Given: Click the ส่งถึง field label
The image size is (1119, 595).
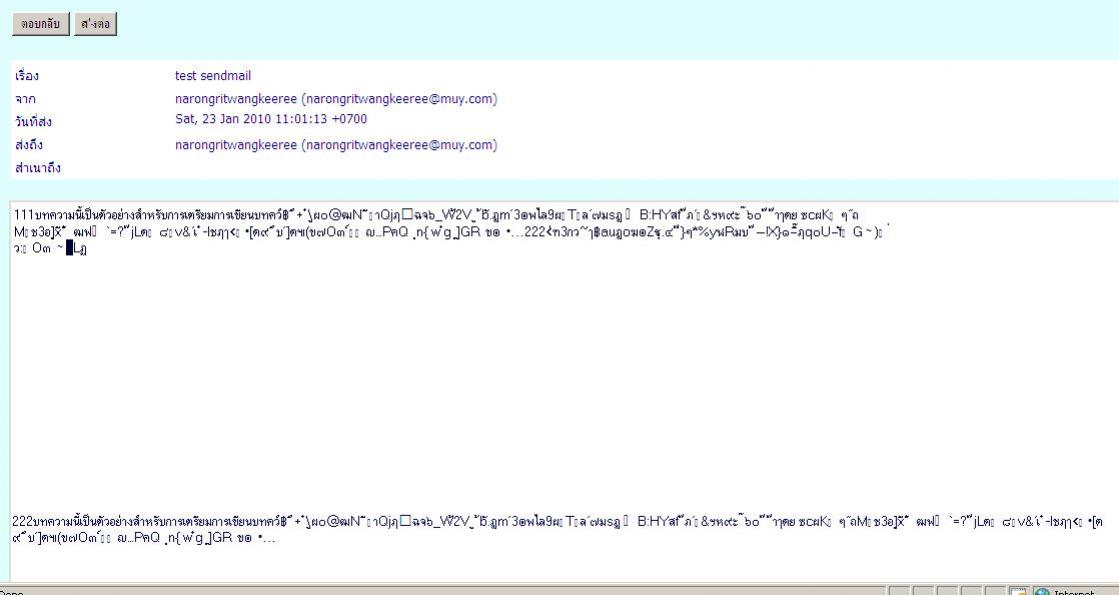Looking at the screenshot, I should pos(29,145).
